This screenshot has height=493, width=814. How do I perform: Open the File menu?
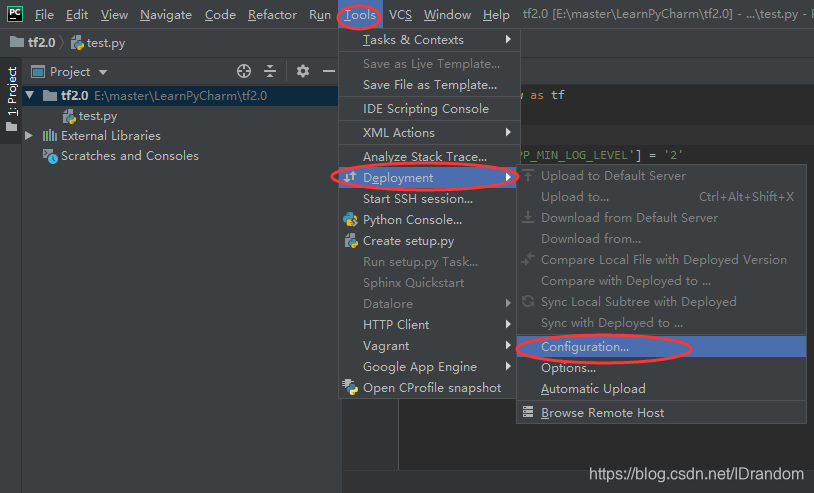[x=44, y=15]
